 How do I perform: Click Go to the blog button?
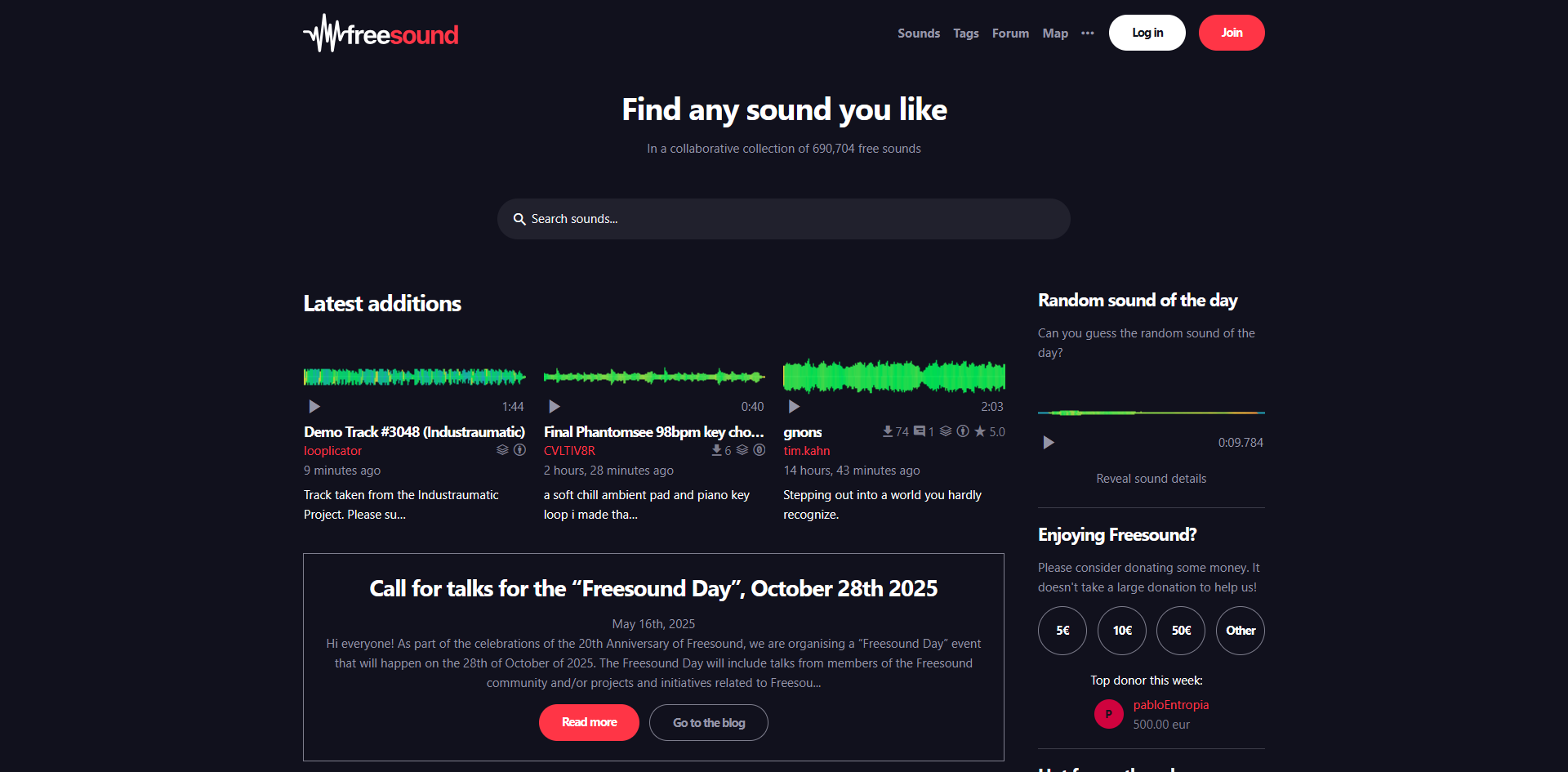[709, 722]
